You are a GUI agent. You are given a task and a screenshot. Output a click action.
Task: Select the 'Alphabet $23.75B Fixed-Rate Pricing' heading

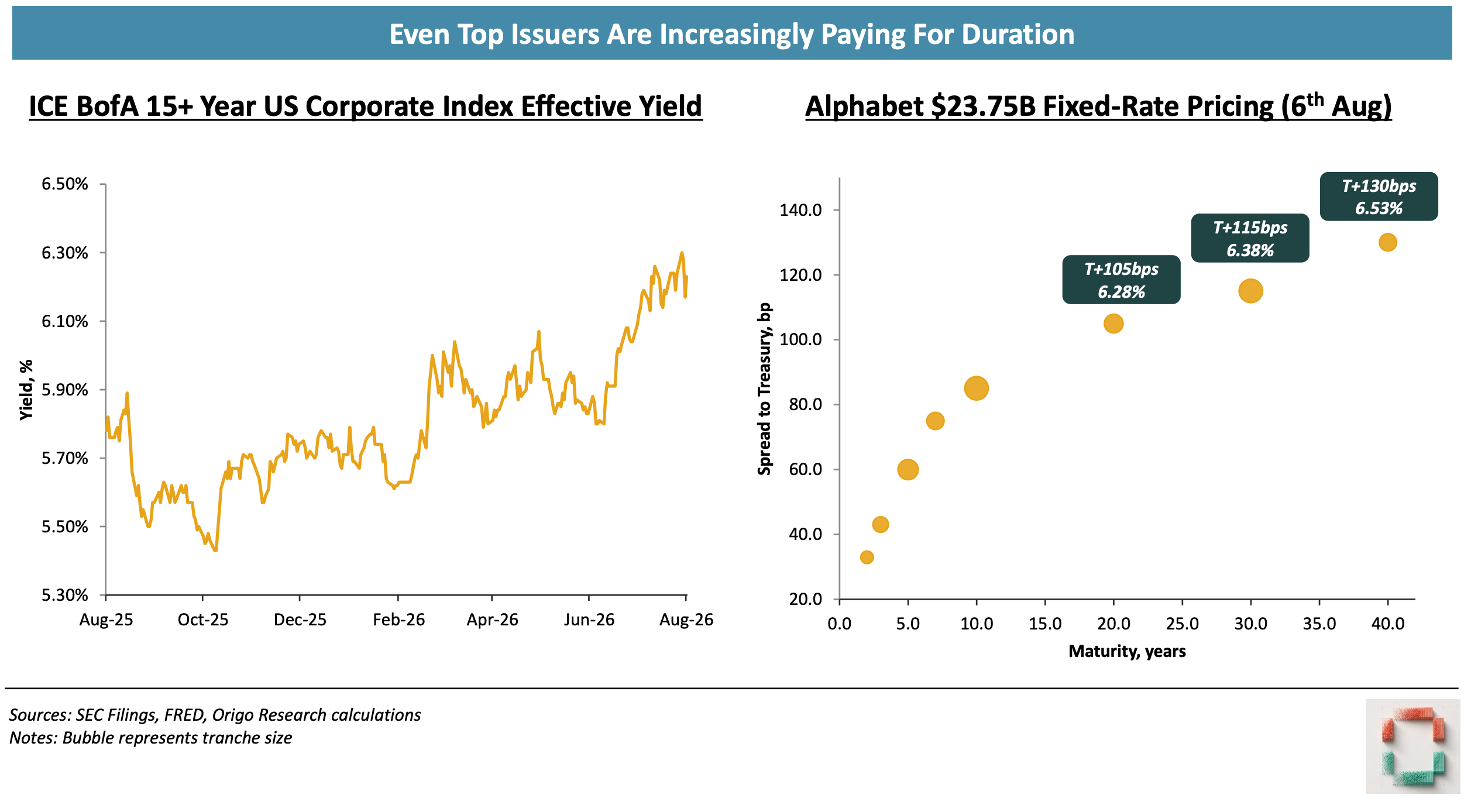coord(1098,106)
